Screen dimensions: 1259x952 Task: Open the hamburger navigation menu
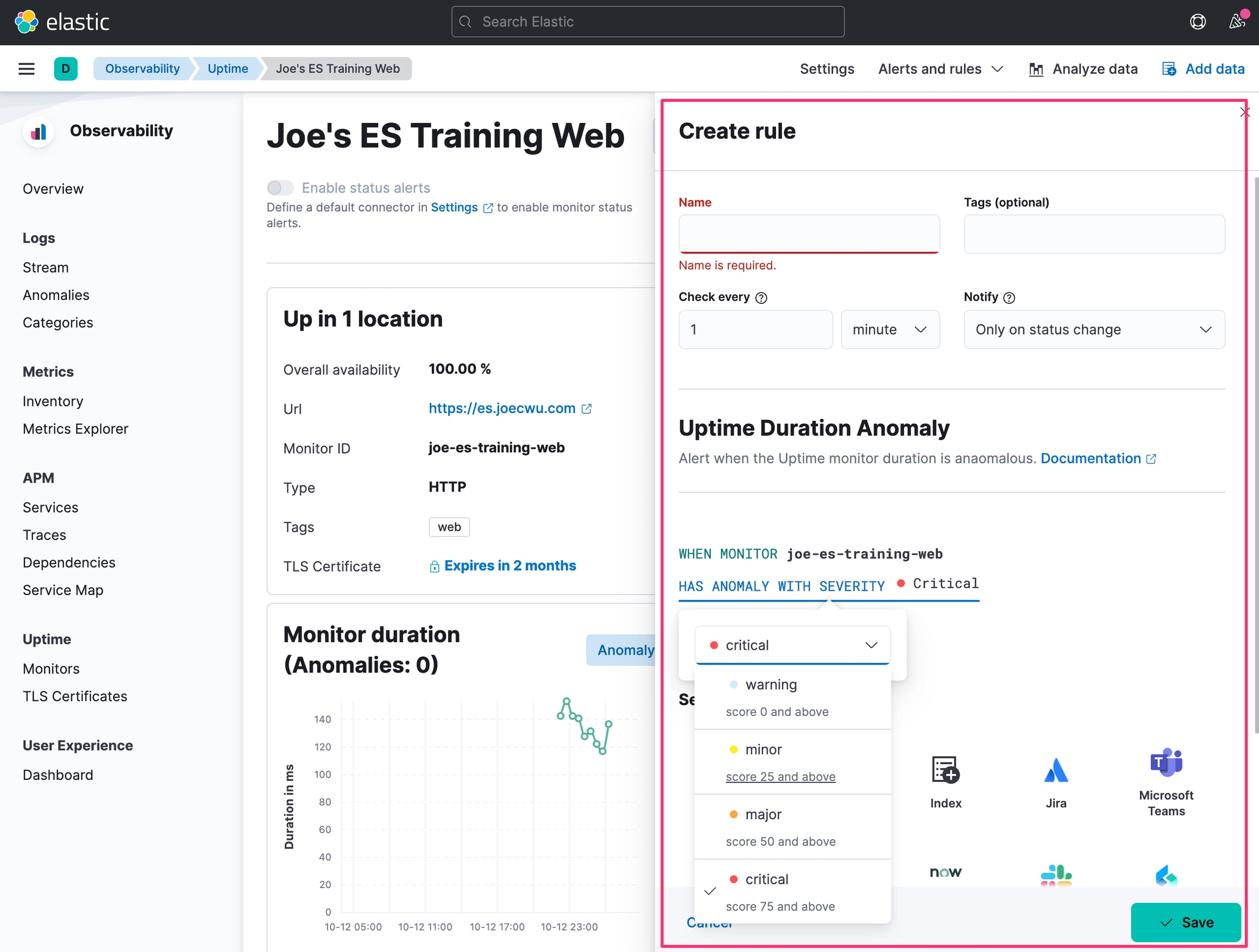click(x=26, y=69)
